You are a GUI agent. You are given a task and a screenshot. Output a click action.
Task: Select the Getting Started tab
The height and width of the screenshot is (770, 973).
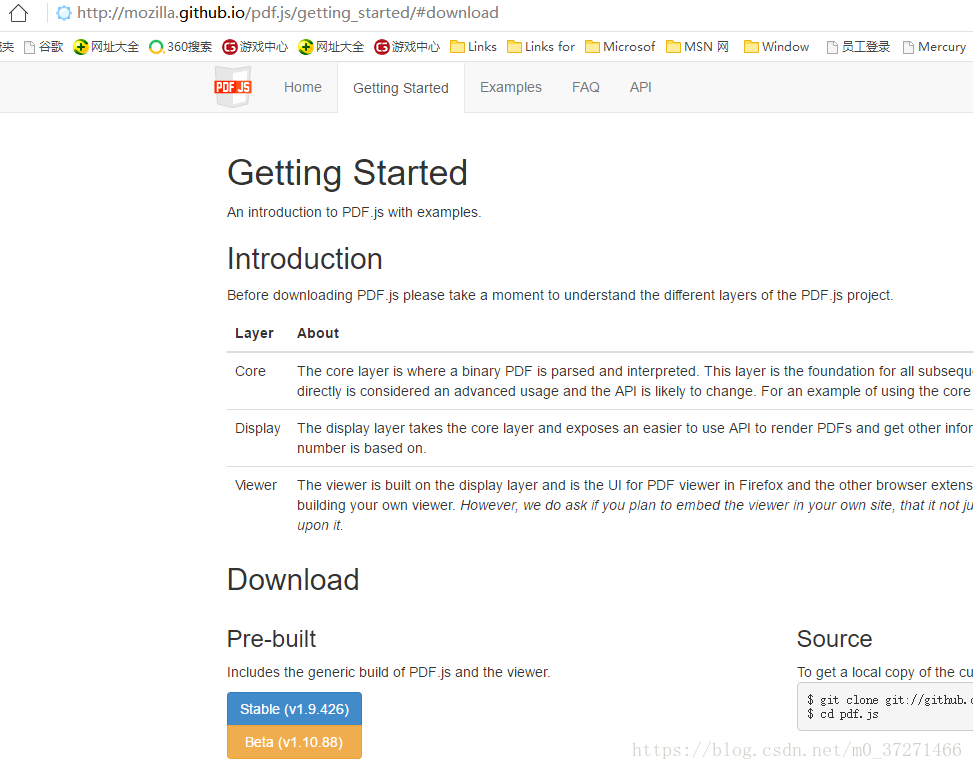click(x=401, y=88)
